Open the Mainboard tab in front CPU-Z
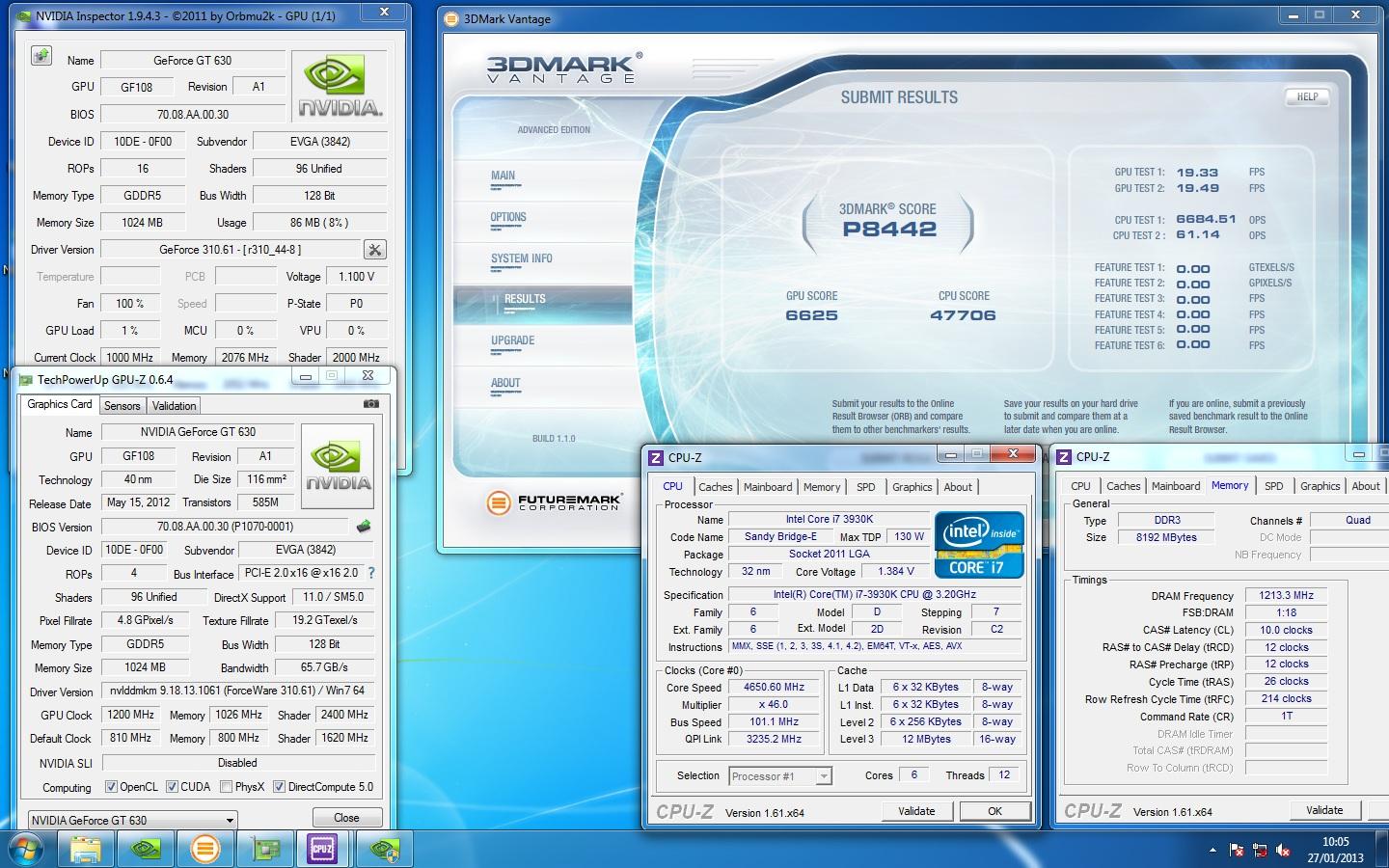The height and width of the screenshot is (868, 1389). (768, 487)
